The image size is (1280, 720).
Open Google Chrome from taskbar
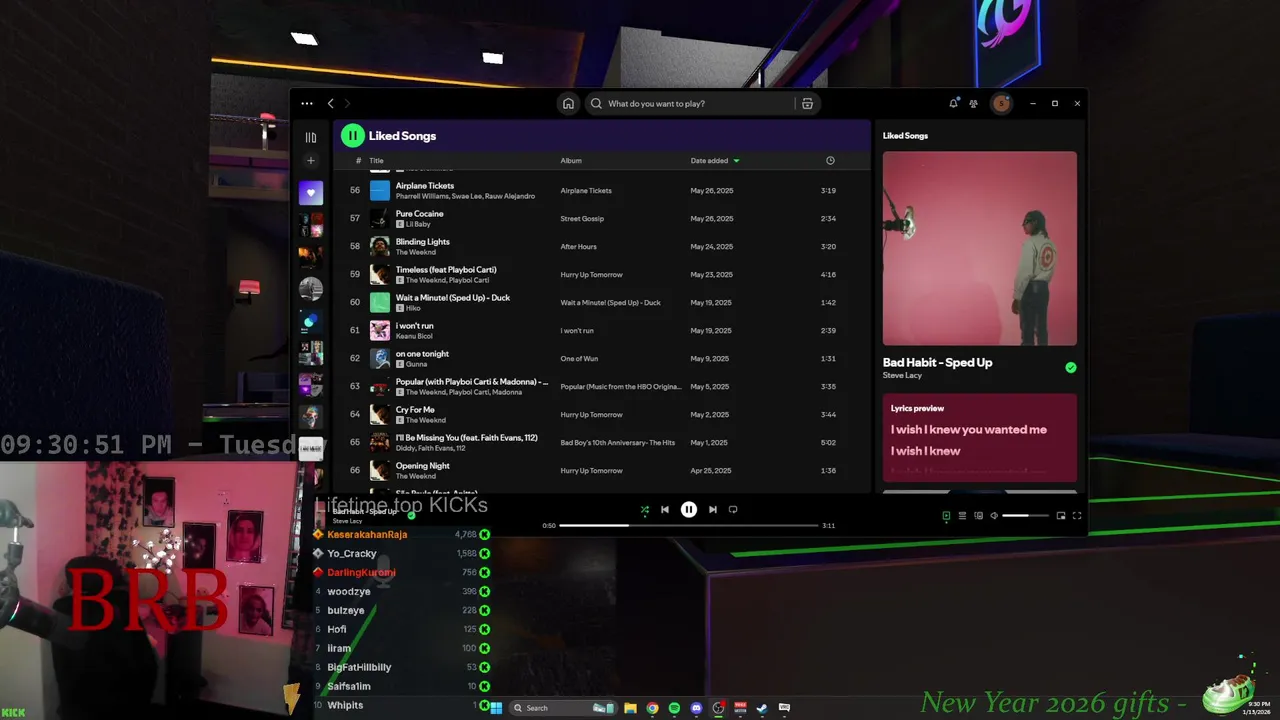click(652, 708)
